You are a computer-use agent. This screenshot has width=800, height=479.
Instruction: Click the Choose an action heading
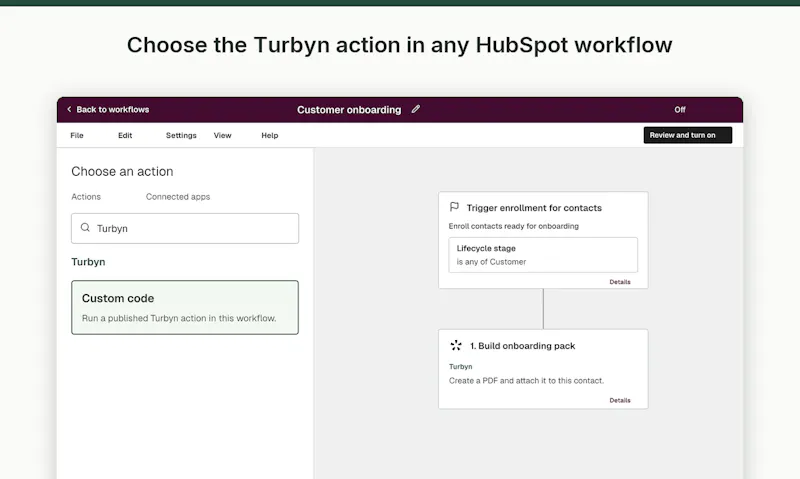coord(122,171)
